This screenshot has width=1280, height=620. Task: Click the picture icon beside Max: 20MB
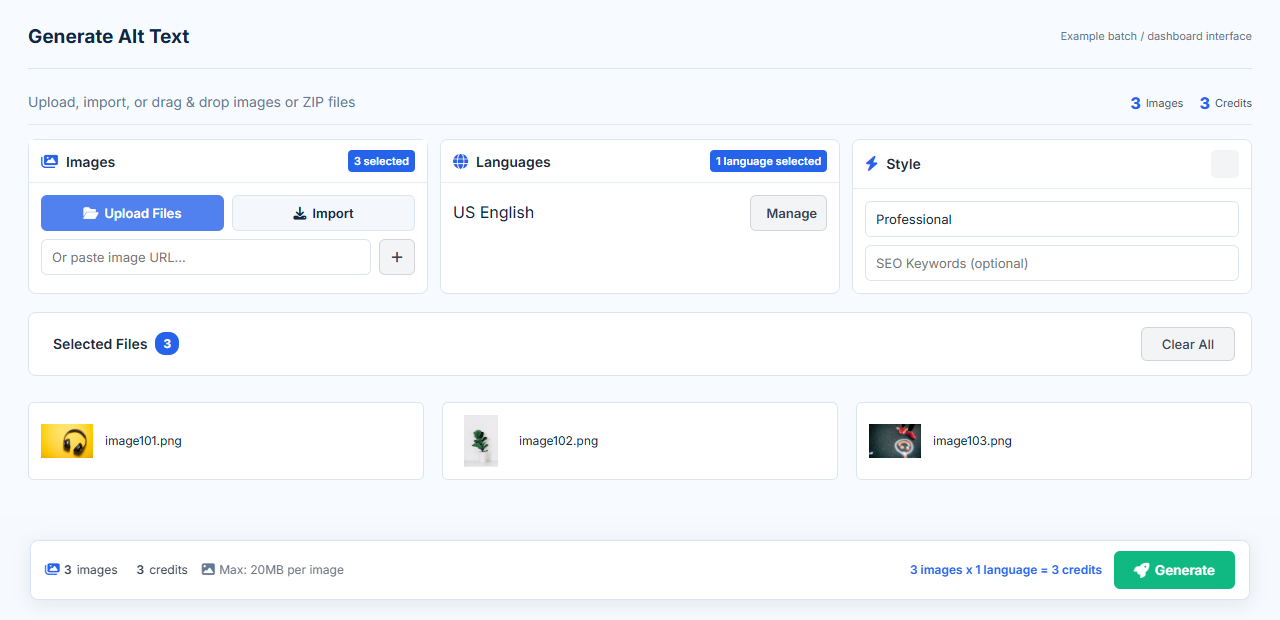pos(208,569)
